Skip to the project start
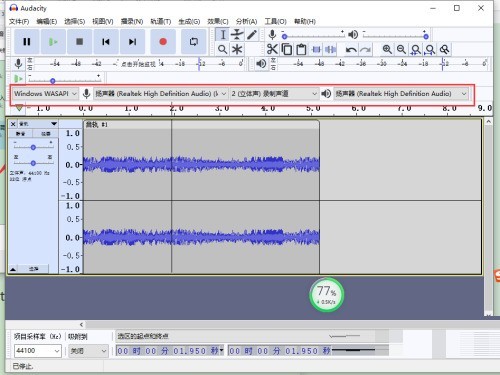Screen dimensions: 500x375 106,42
